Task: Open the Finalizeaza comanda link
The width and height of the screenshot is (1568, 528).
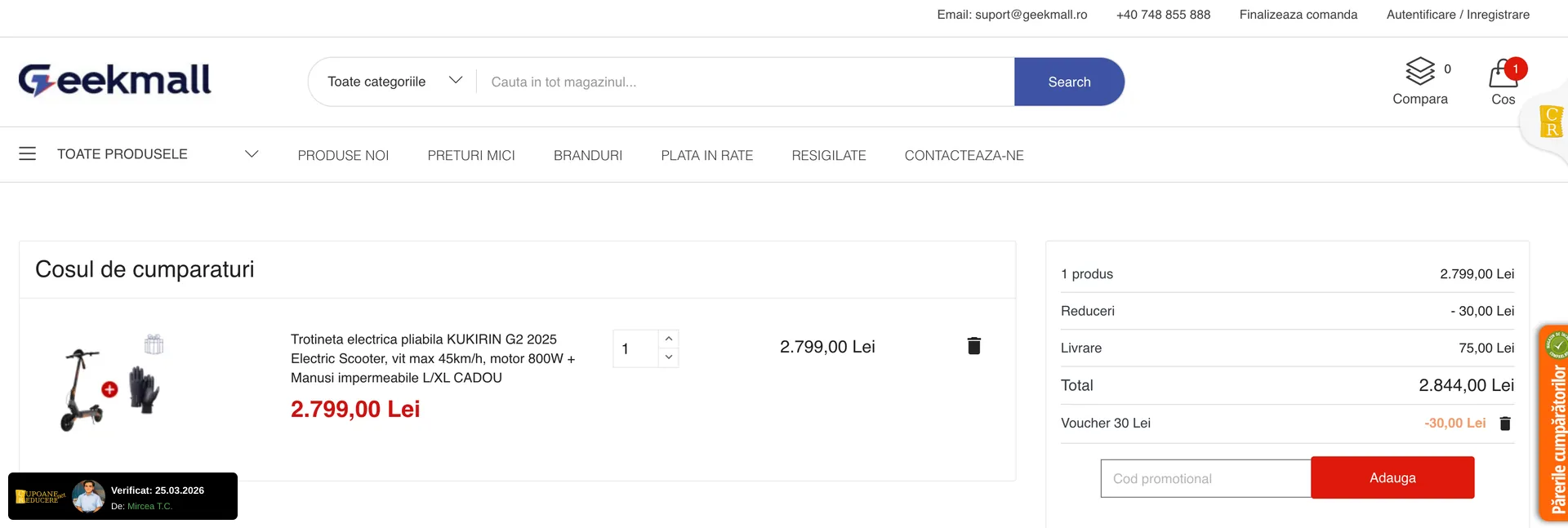Action: point(1298,15)
